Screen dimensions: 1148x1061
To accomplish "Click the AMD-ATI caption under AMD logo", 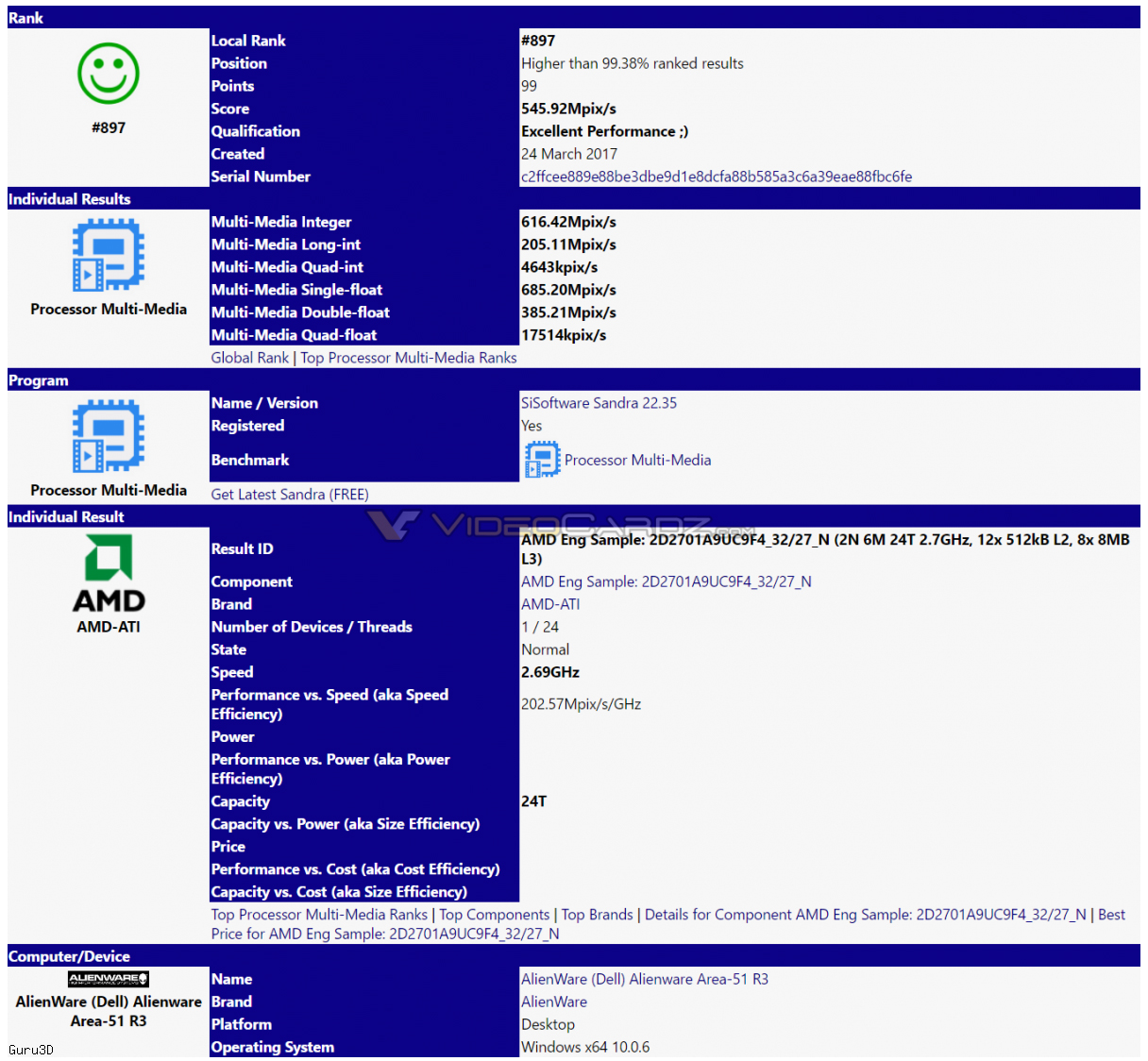I will tap(109, 627).
